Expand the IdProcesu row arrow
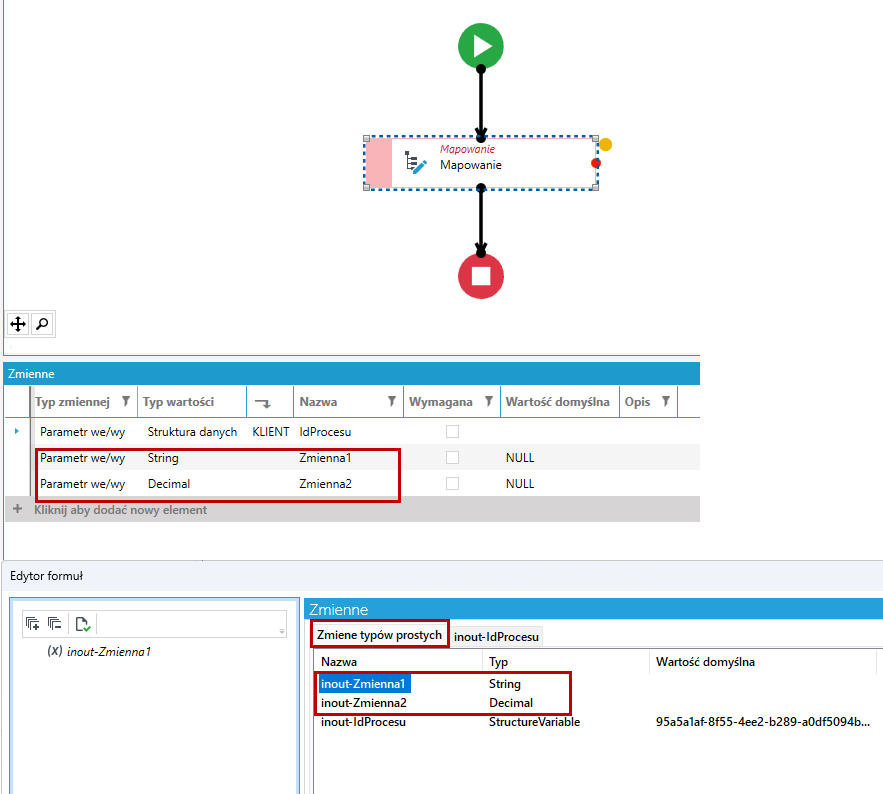Viewport: 883px width, 794px height. (17, 431)
